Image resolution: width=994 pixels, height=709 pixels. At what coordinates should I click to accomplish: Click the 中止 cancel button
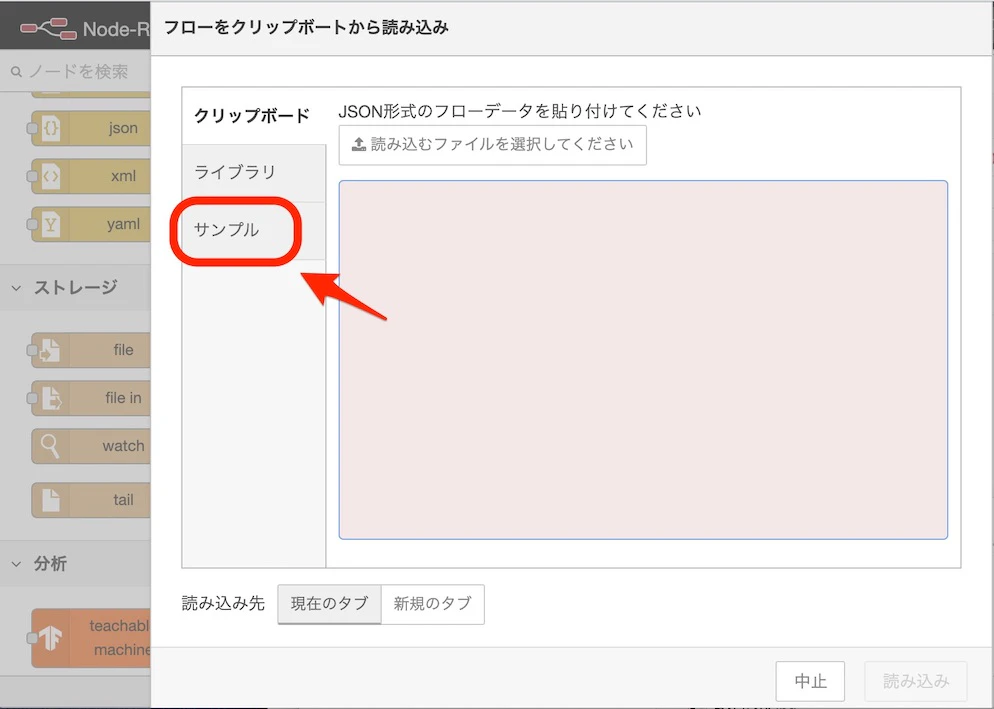(x=810, y=681)
